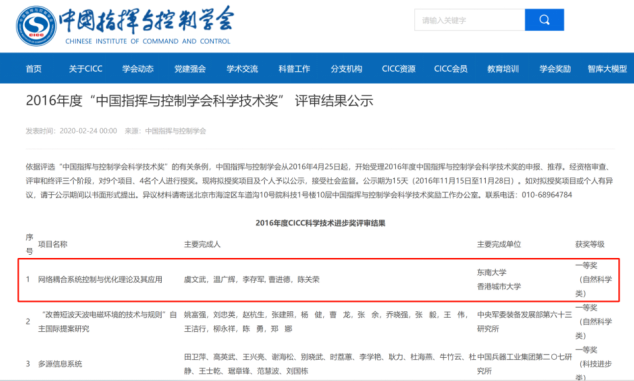The width and height of the screenshot is (634, 381).
Task: Open the 关于CICC menu item
Action: point(85,69)
